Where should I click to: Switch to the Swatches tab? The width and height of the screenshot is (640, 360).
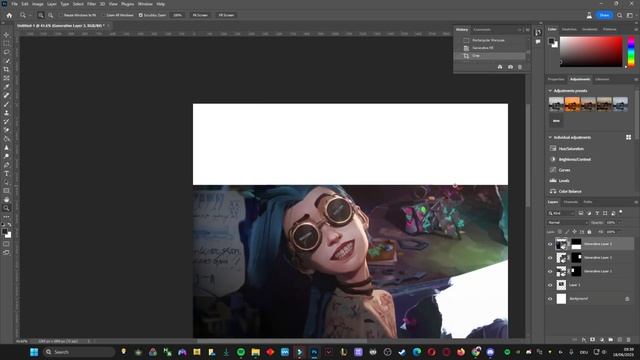click(x=569, y=29)
